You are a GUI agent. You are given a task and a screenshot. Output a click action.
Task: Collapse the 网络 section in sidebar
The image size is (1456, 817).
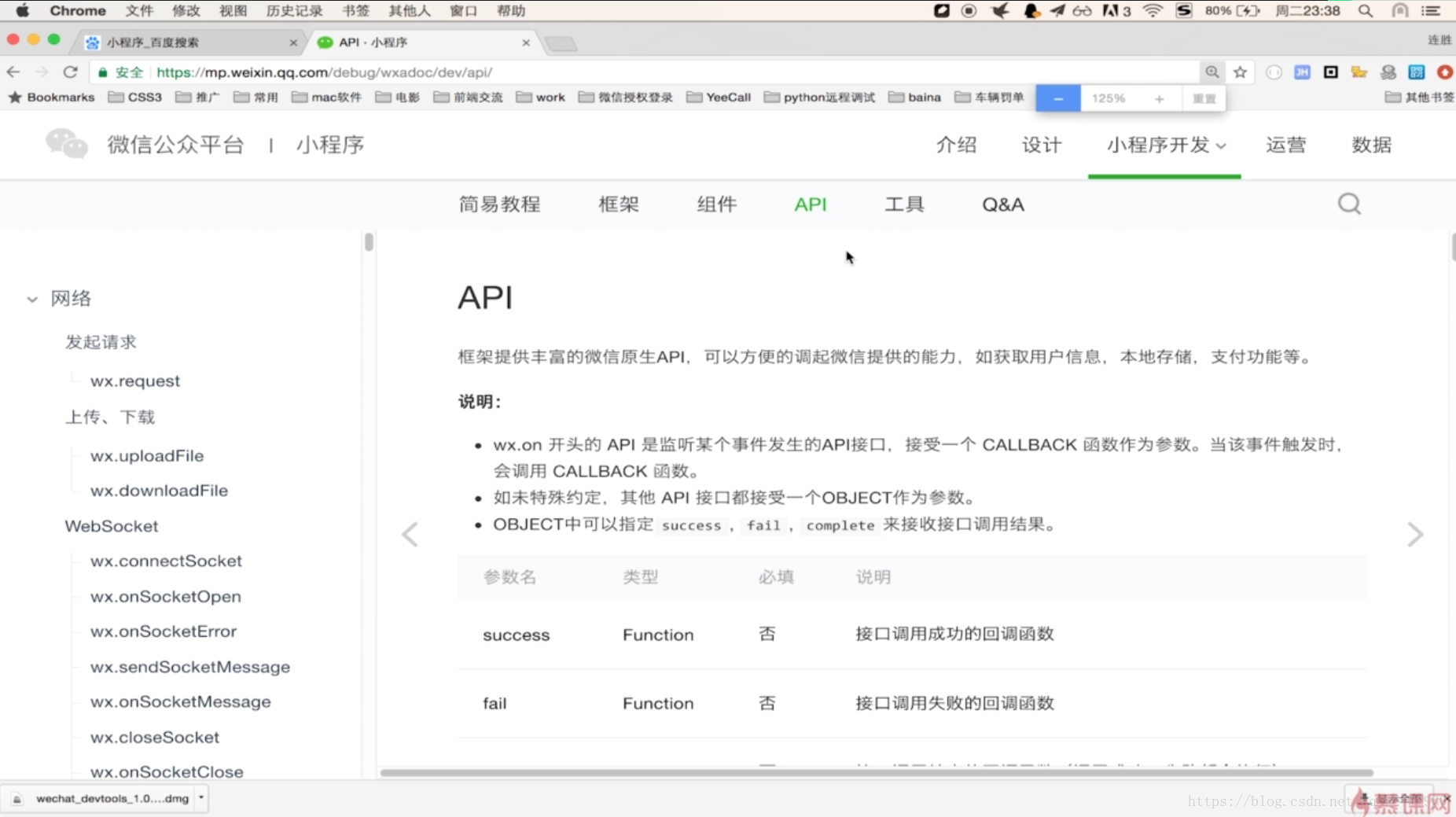32,299
